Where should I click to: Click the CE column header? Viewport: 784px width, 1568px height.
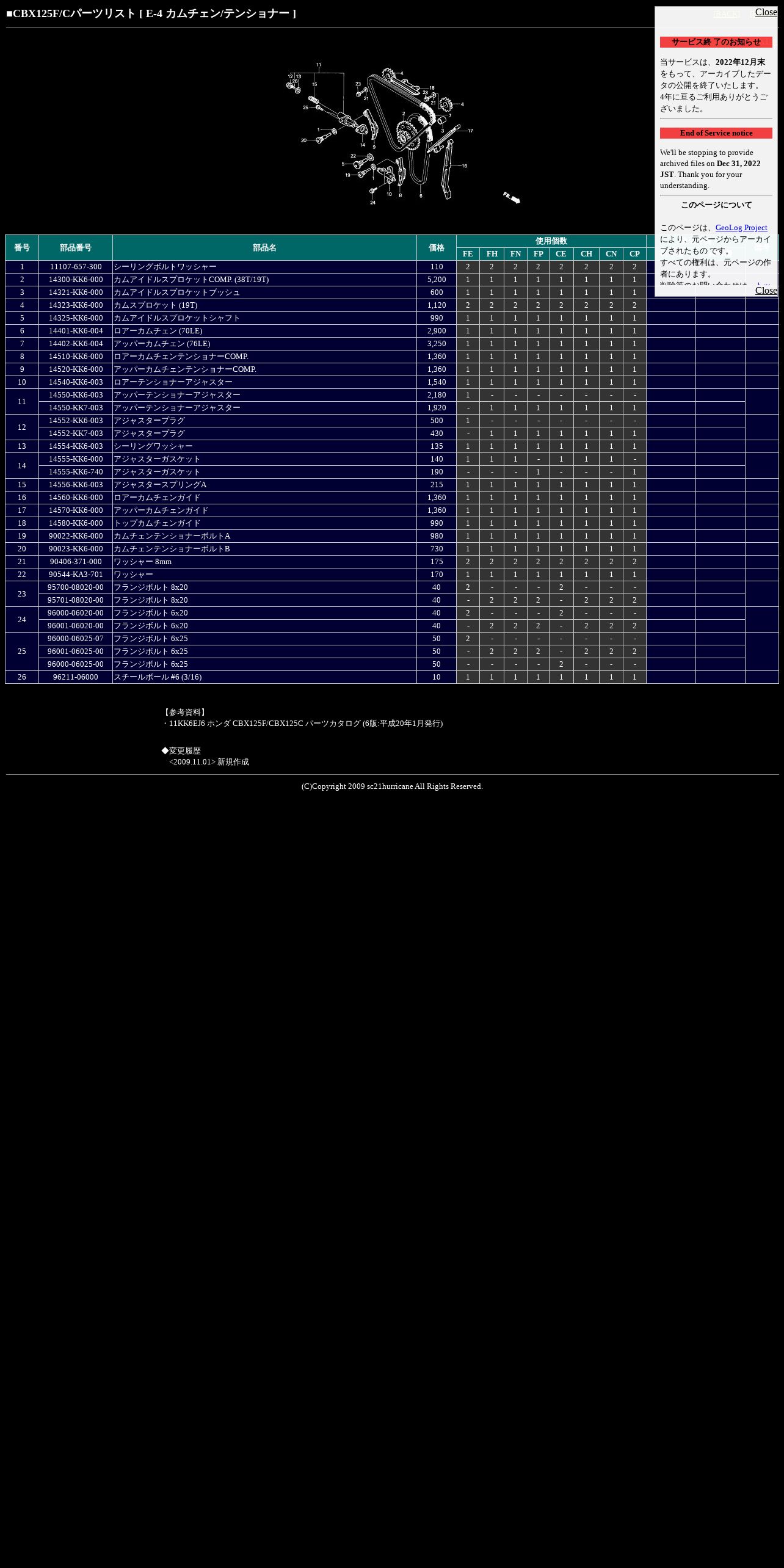(561, 254)
